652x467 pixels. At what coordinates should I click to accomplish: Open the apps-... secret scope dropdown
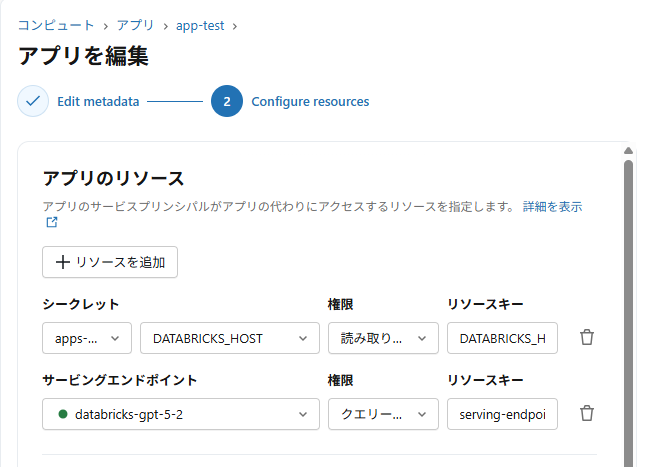click(87, 338)
